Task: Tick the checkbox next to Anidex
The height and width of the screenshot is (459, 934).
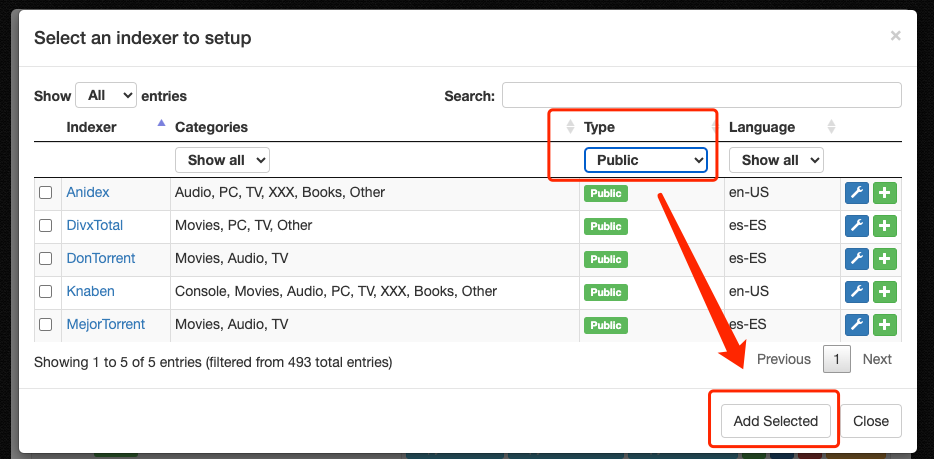Action: click(x=45, y=193)
